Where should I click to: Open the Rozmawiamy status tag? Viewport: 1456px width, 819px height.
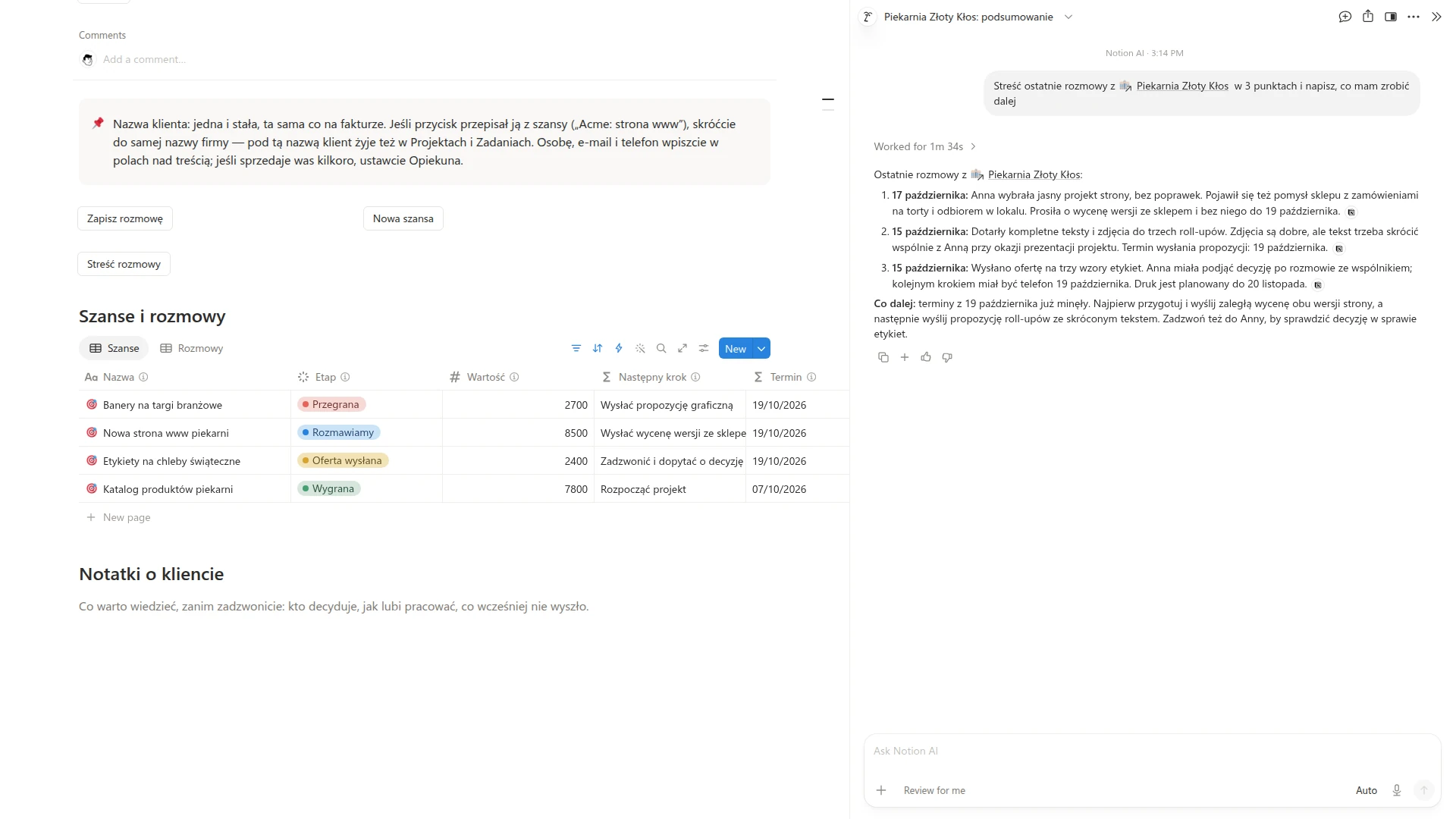(339, 432)
